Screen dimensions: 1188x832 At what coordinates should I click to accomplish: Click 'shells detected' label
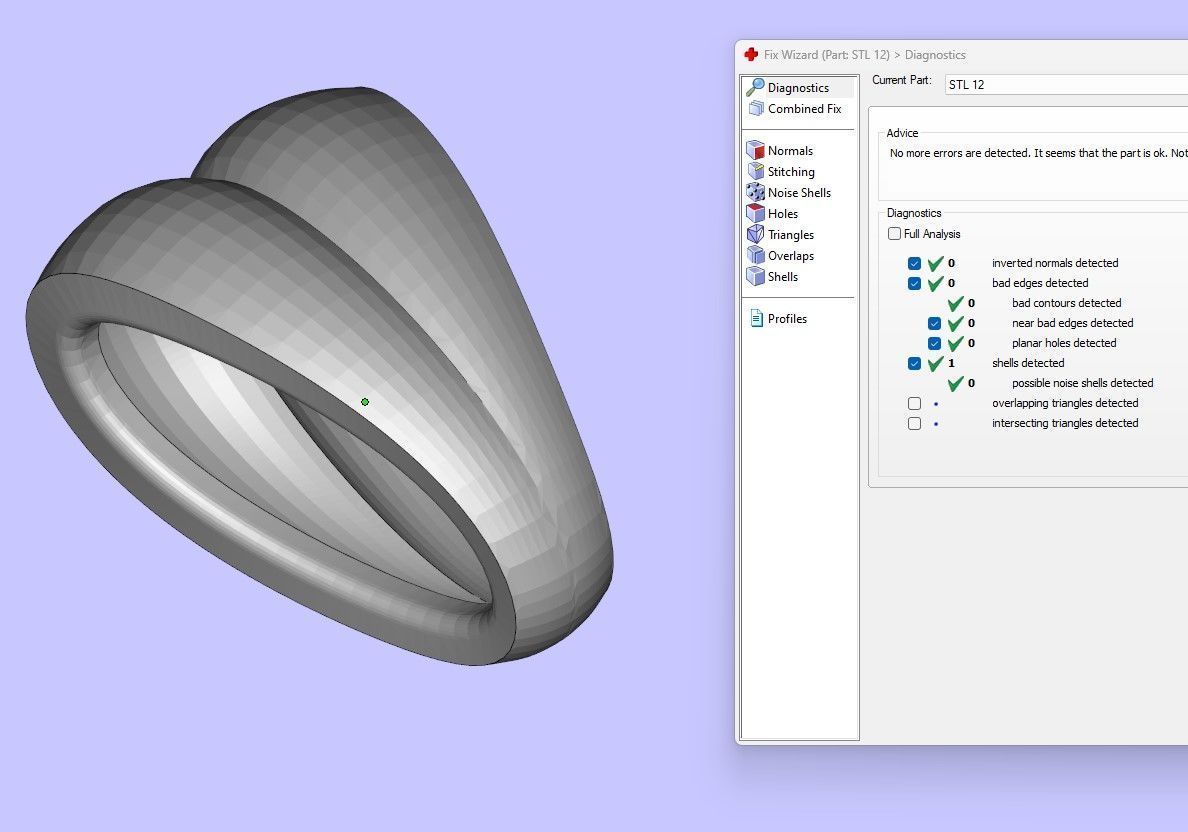[1028, 363]
